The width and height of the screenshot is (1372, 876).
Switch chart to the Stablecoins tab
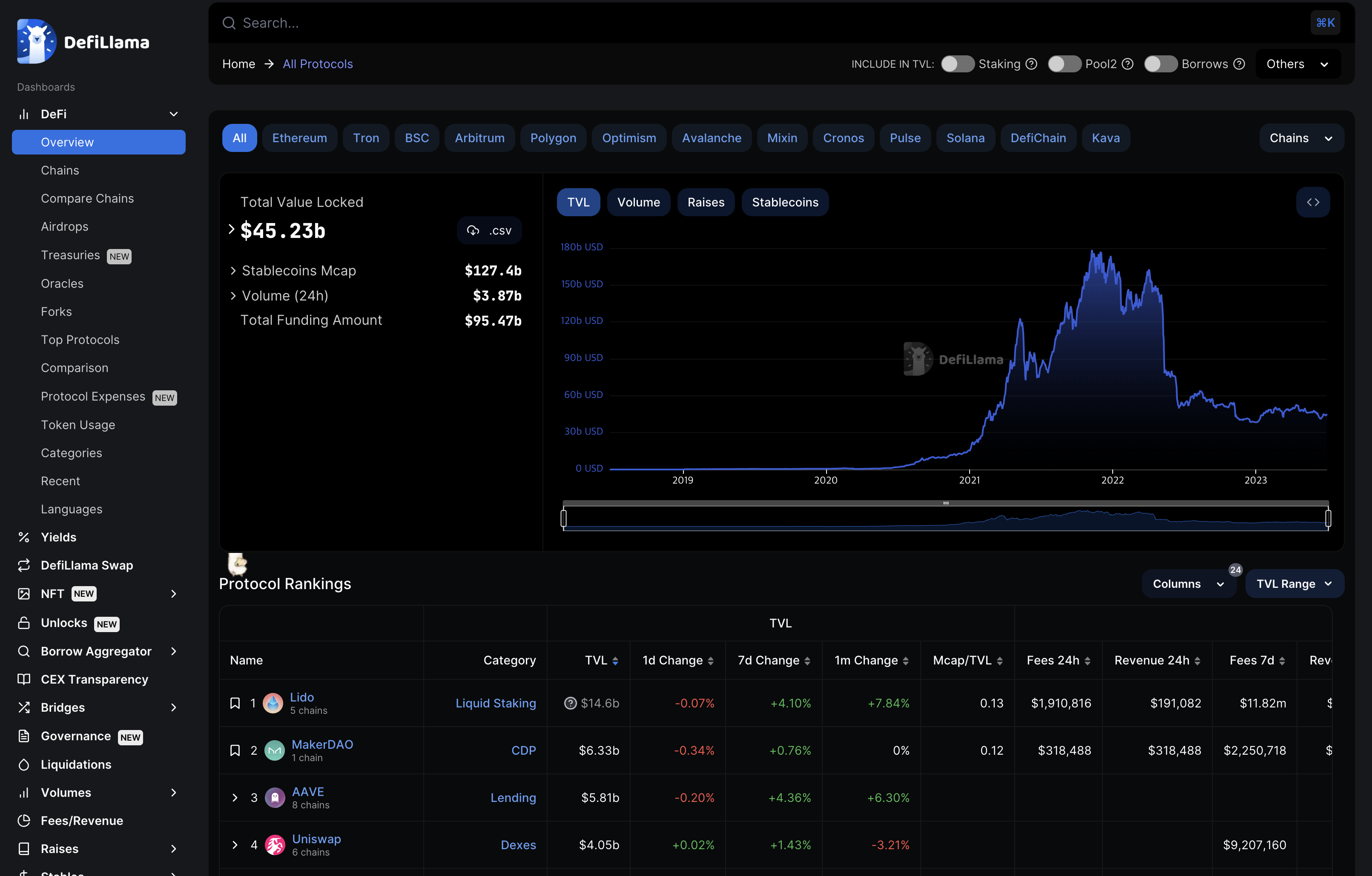[x=784, y=202]
